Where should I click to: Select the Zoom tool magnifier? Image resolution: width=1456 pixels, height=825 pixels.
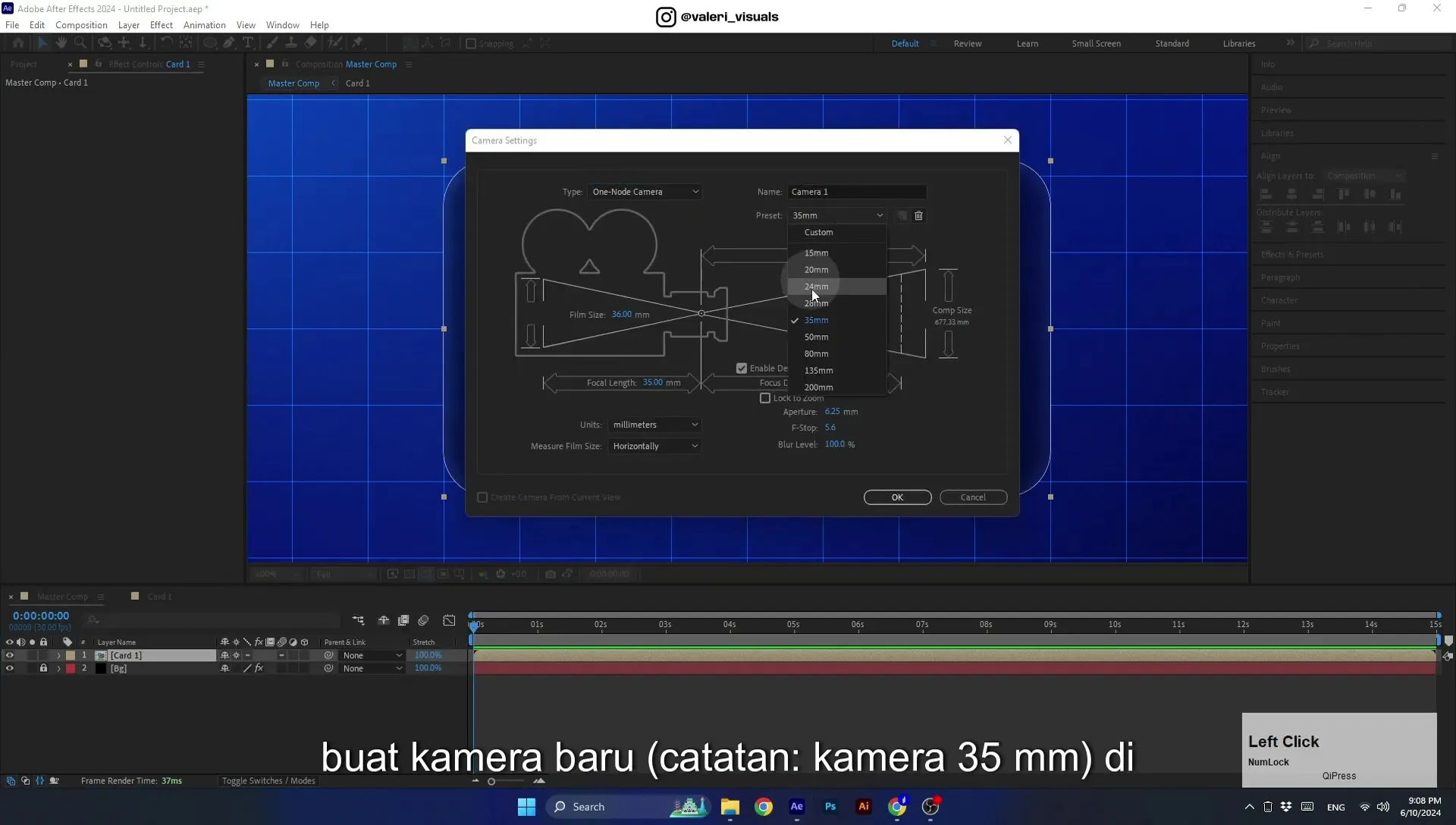pos(80,43)
